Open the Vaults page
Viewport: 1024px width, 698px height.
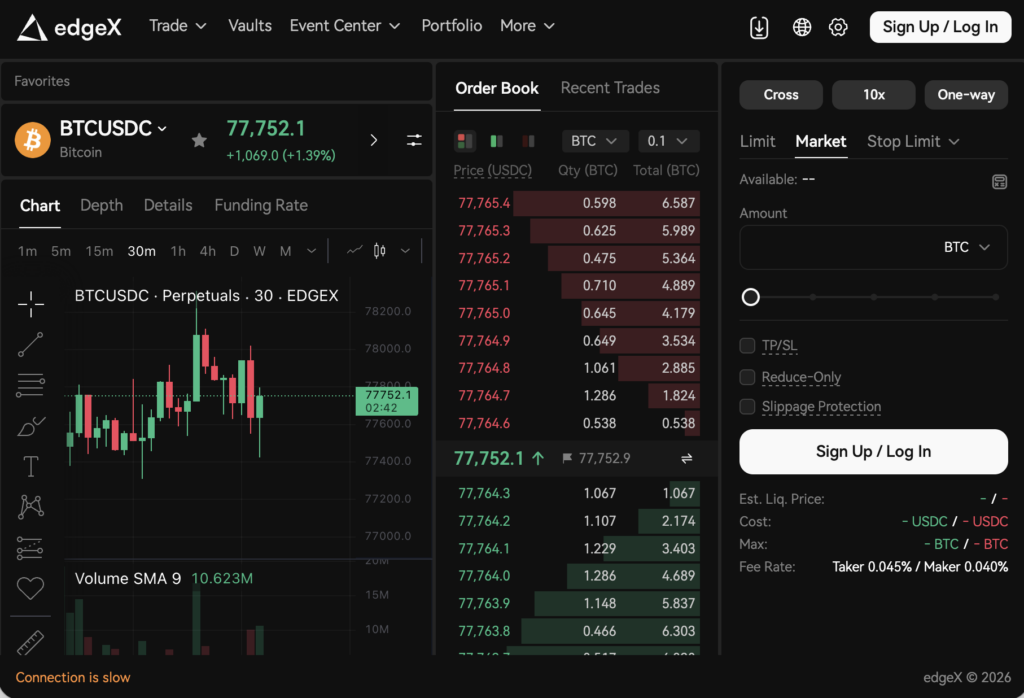point(250,26)
